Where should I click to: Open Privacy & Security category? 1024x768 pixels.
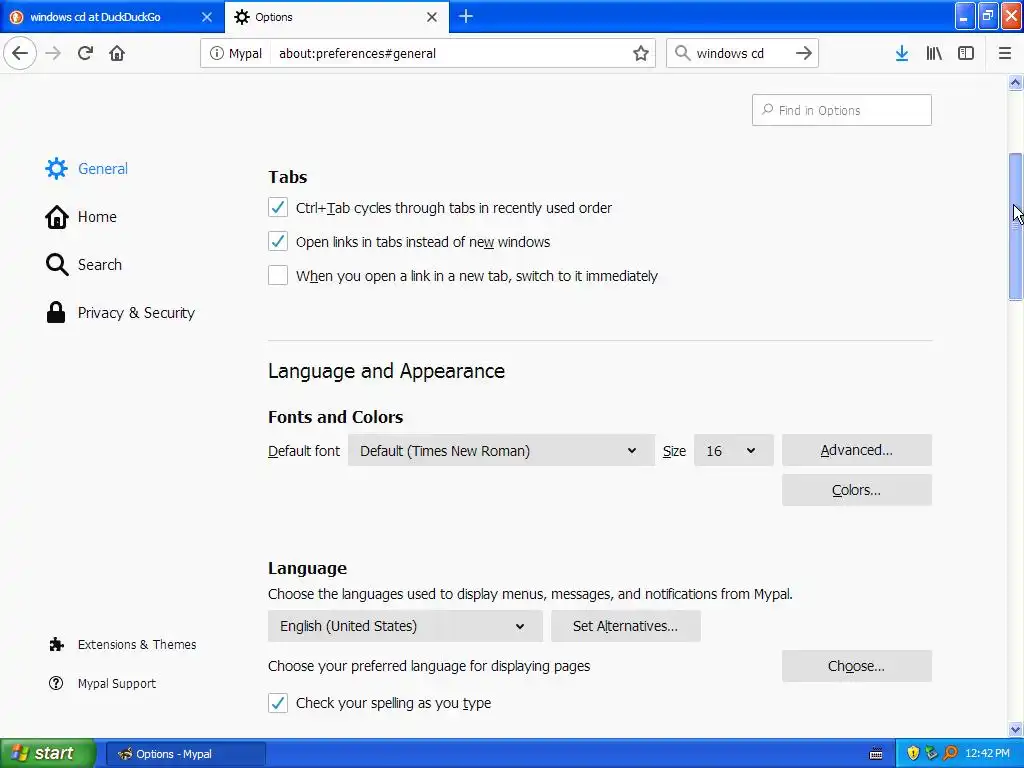(120, 313)
